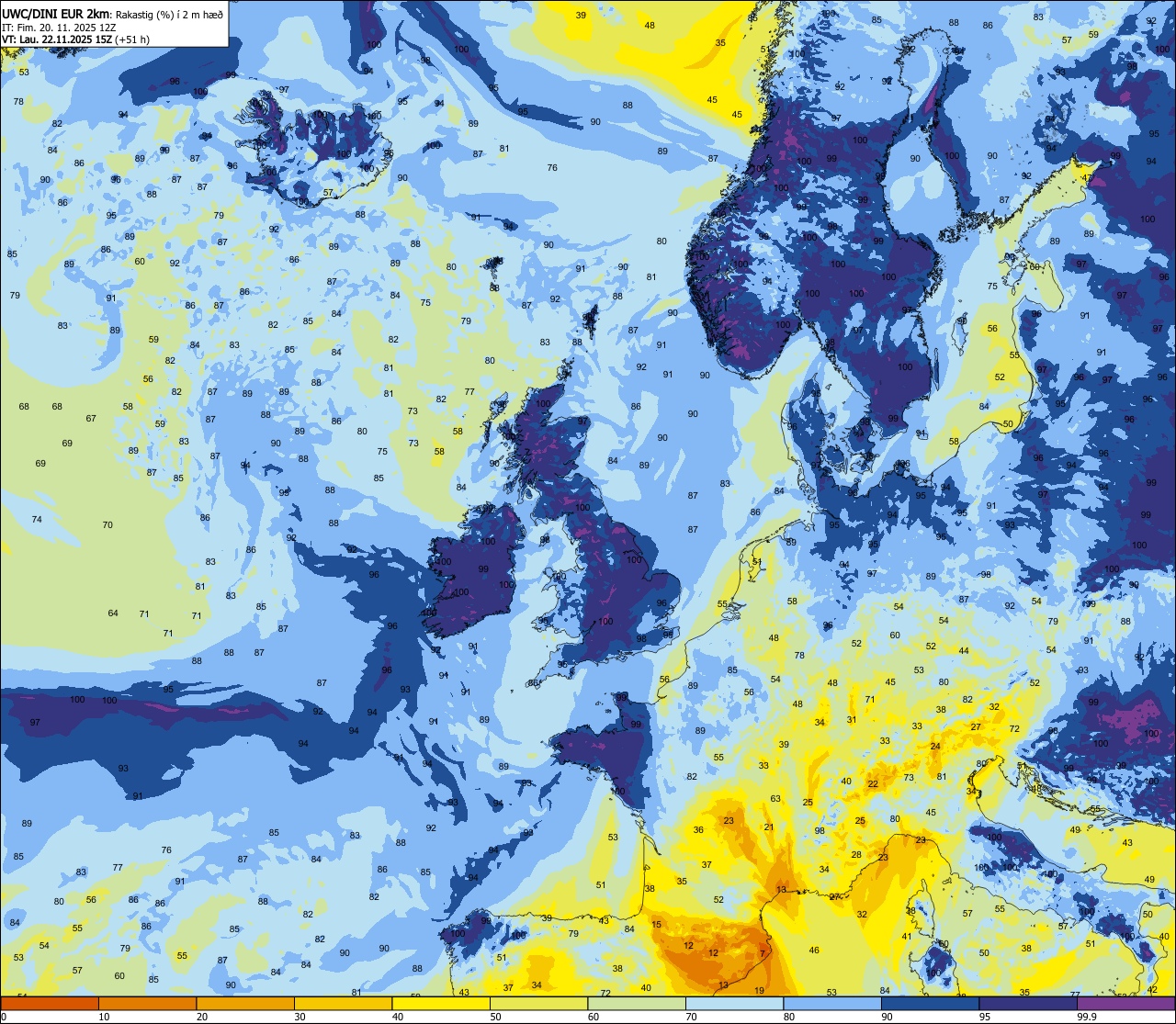This screenshot has height=1024, width=1176.
Task: Click the humidity value "67" in the western Atlantic
Action: (x=91, y=419)
